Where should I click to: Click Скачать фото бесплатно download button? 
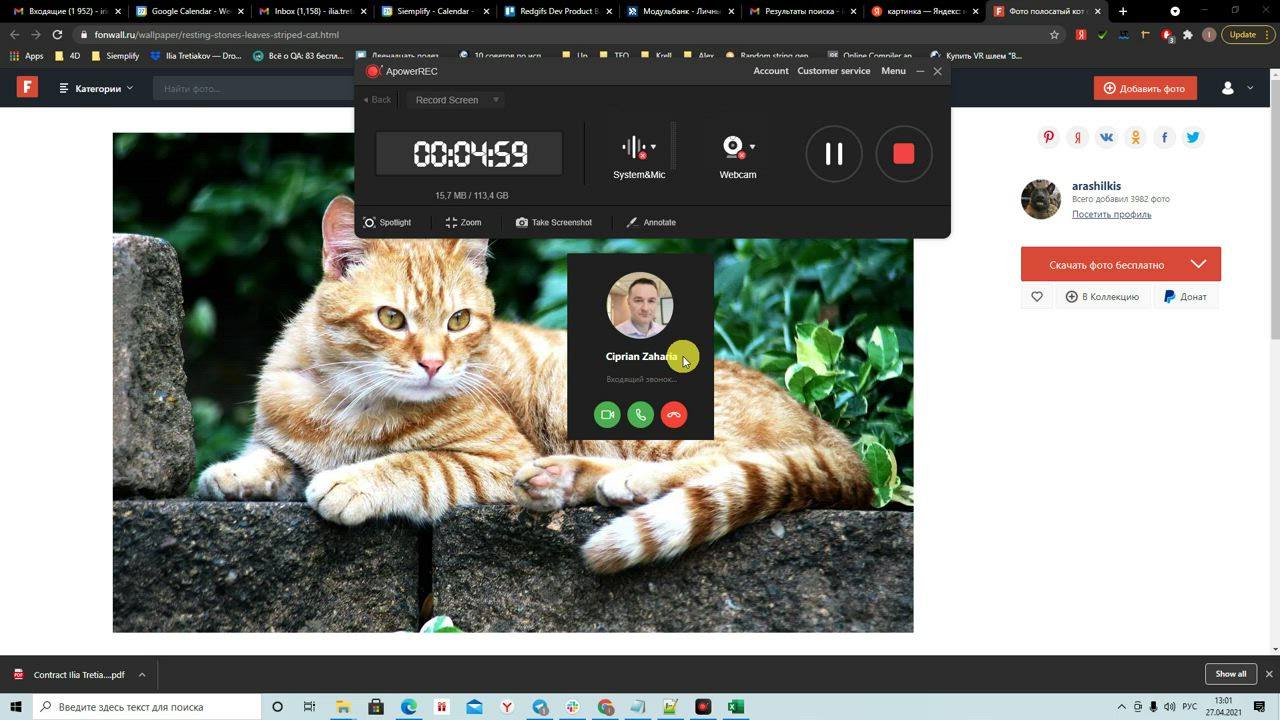[x=1106, y=264]
